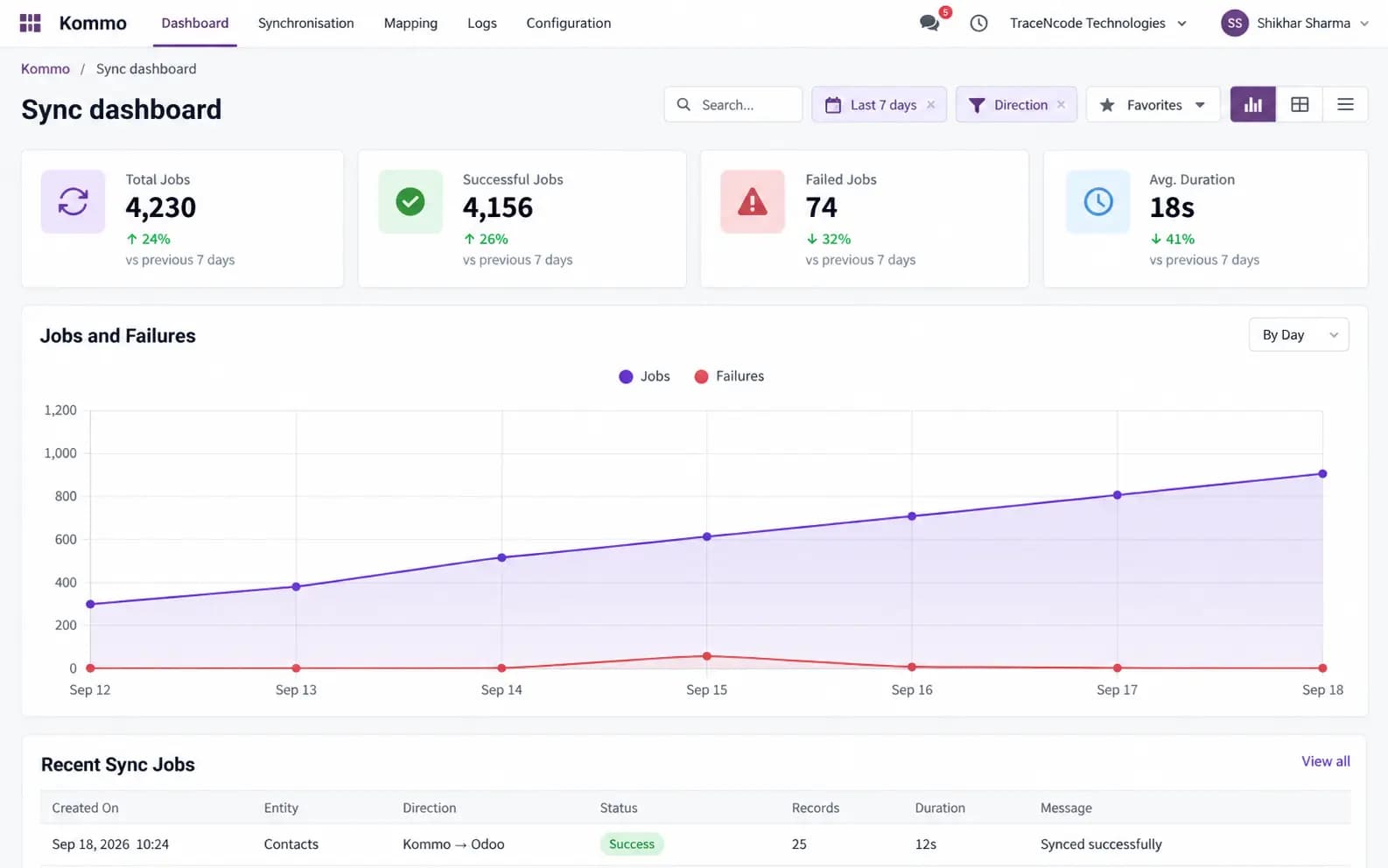1388x868 pixels.
Task: Toggle the Failures series in legend
Action: click(x=729, y=376)
